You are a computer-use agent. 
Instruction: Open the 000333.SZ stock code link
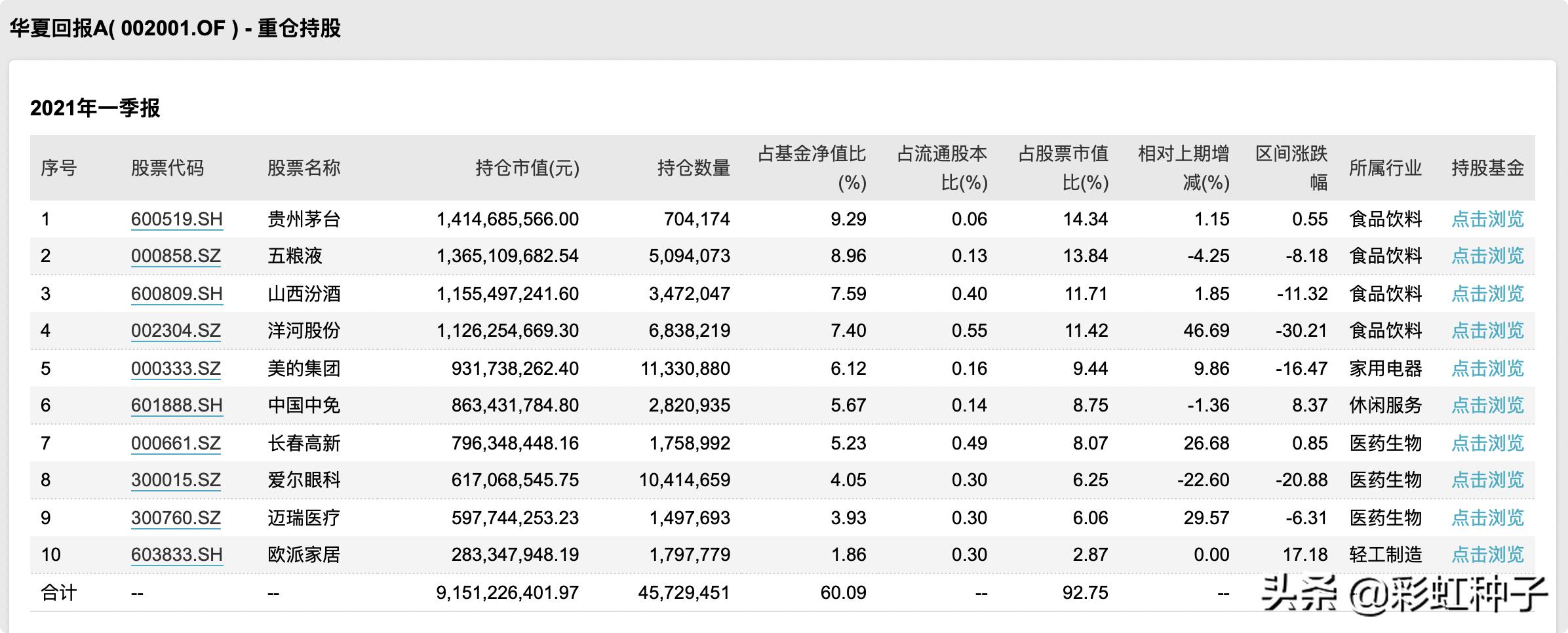[176, 368]
